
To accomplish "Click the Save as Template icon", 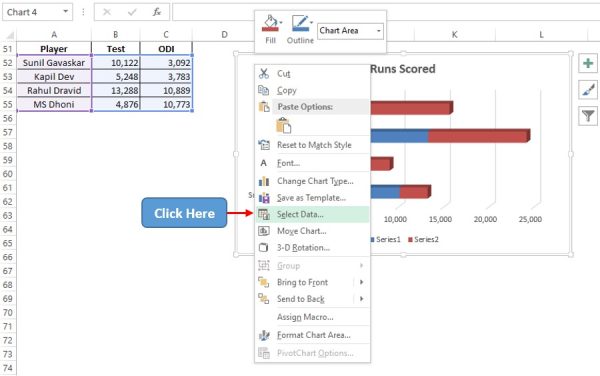I will coord(264,198).
